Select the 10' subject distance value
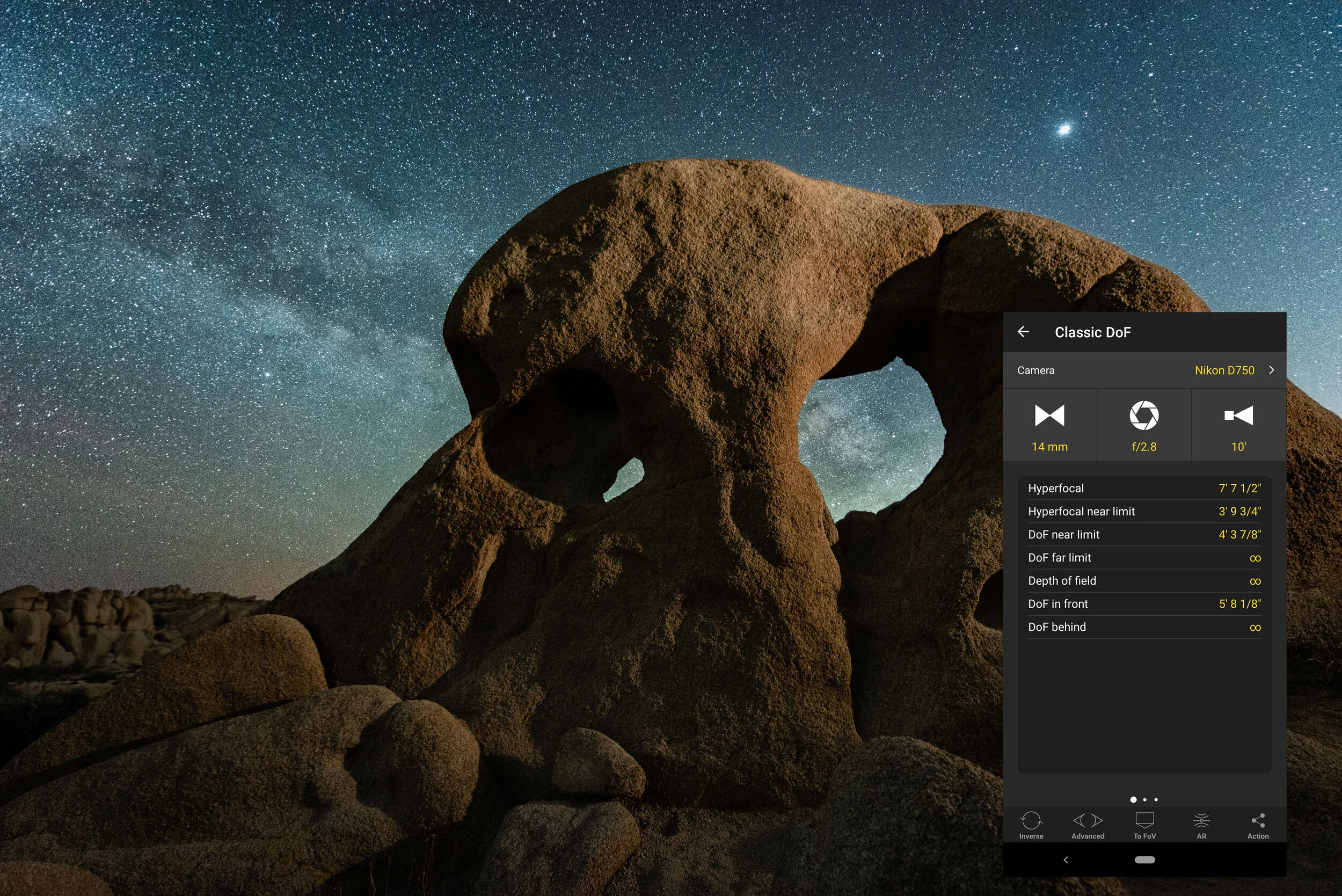This screenshot has width=1342, height=896. point(1238,447)
